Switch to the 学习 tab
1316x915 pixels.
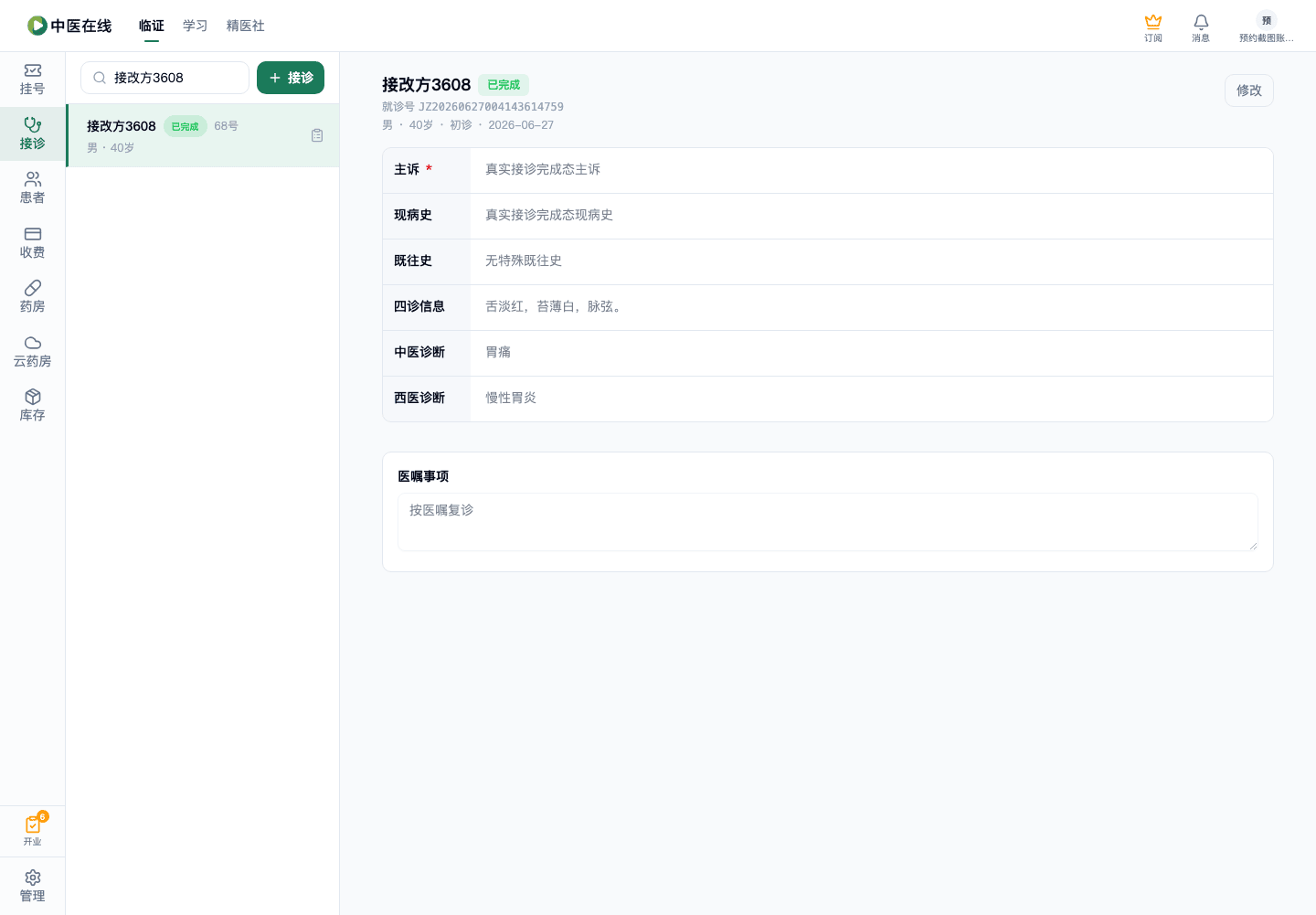click(196, 26)
